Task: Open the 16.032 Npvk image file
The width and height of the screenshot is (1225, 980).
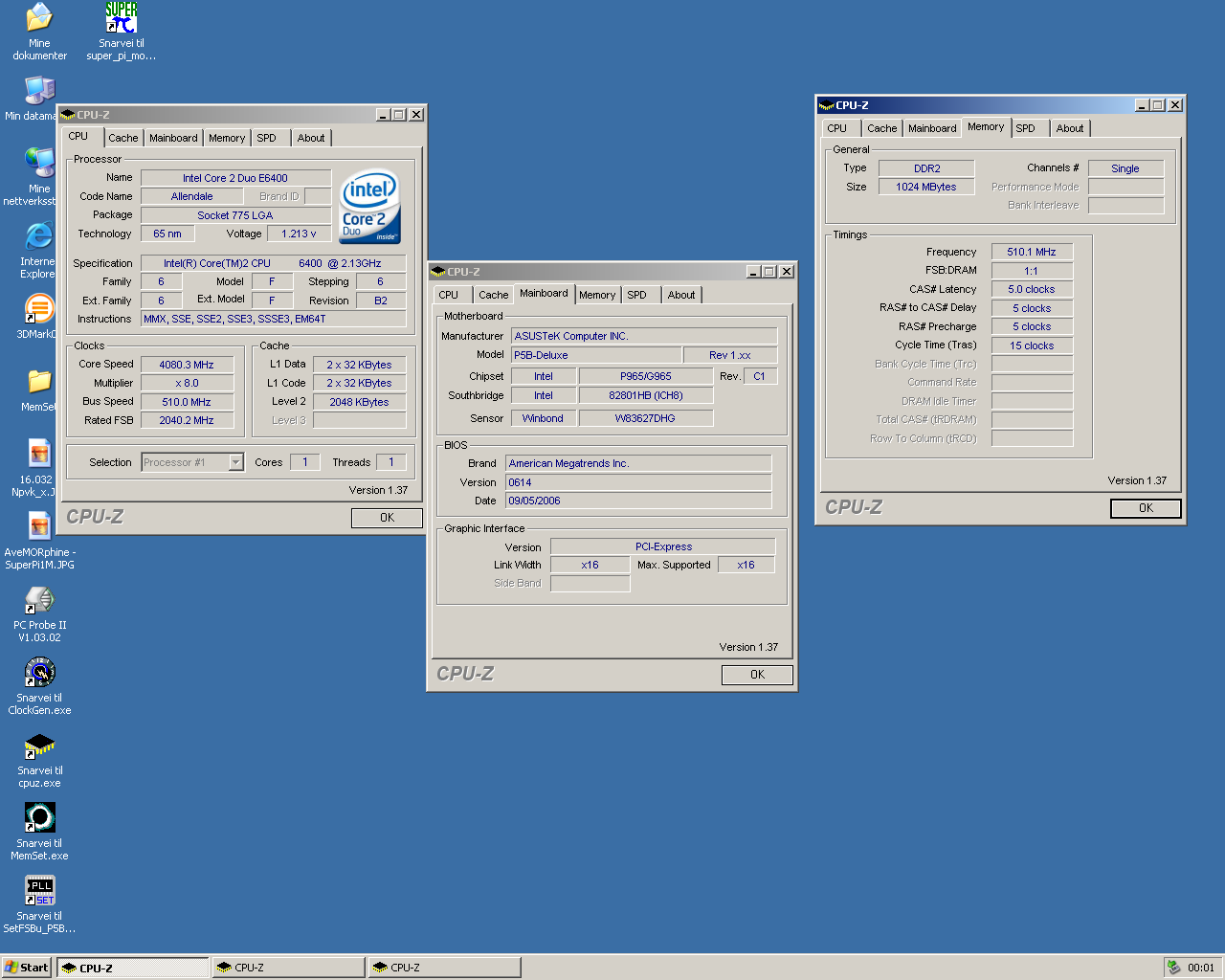Action: [39, 454]
